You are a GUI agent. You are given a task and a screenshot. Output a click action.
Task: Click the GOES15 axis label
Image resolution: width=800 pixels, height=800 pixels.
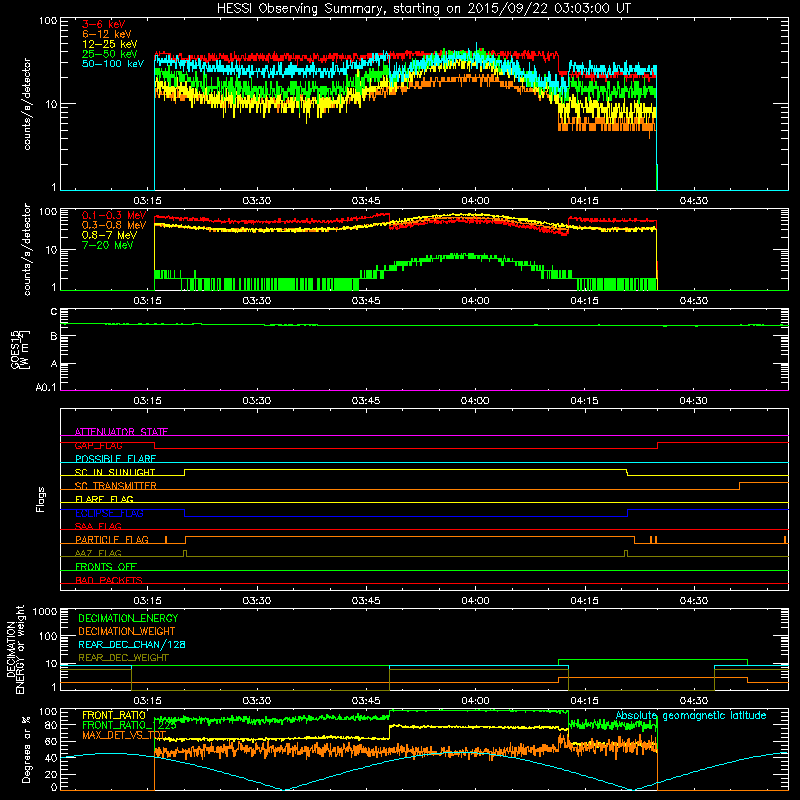click(19, 350)
